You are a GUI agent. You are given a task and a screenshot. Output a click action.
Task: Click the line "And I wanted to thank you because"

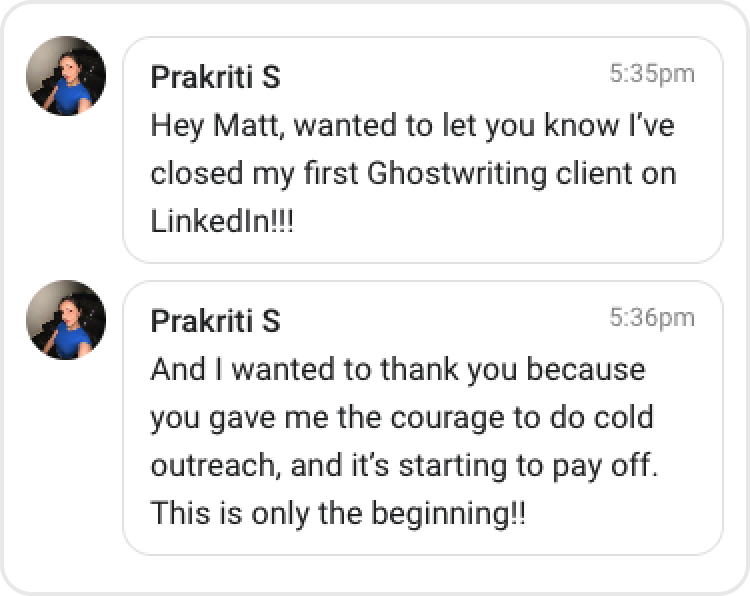(398, 370)
